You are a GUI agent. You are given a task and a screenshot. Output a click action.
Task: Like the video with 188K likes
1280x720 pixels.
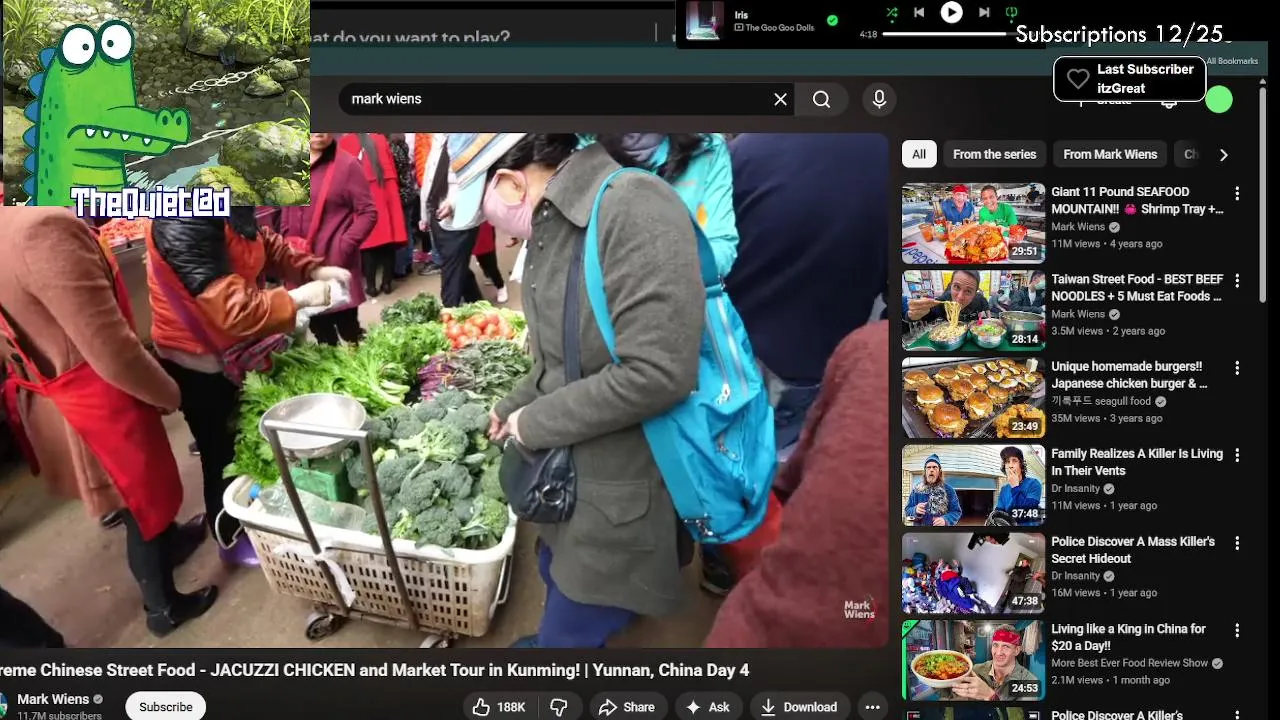point(499,707)
